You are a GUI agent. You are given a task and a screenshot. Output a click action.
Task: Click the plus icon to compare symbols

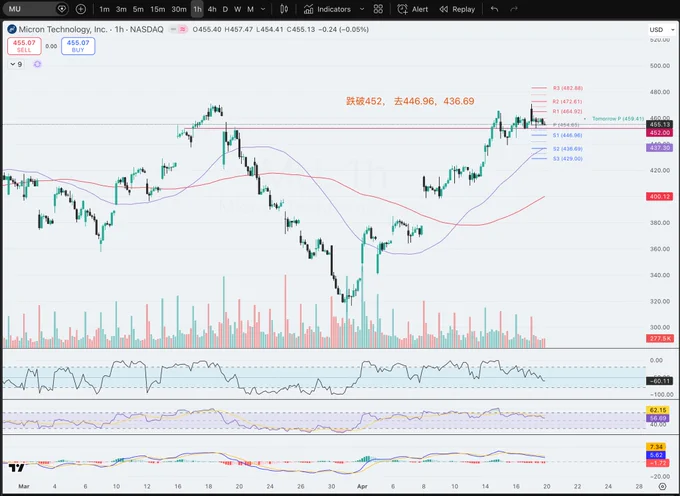[81, 9]
